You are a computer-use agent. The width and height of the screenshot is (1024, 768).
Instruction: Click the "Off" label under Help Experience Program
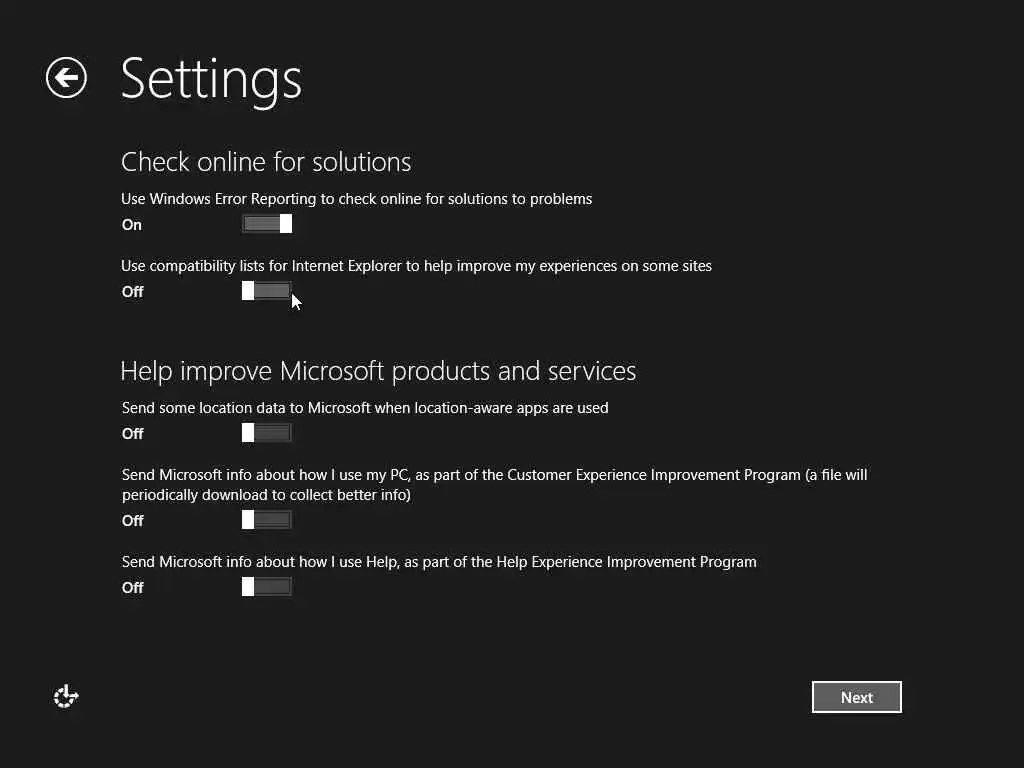coord(133,588)
